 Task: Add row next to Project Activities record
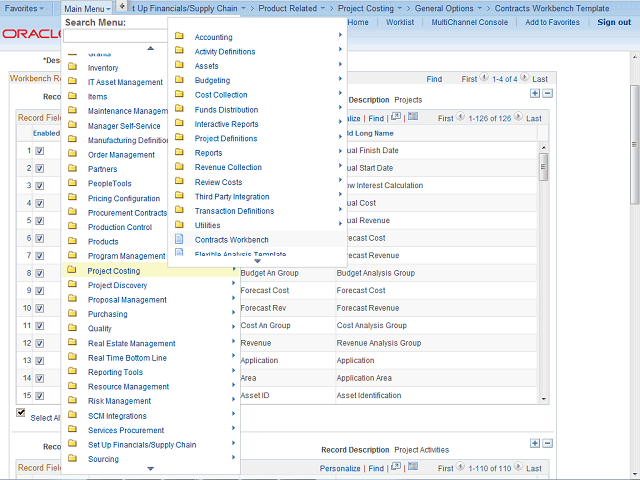point(535,443)
